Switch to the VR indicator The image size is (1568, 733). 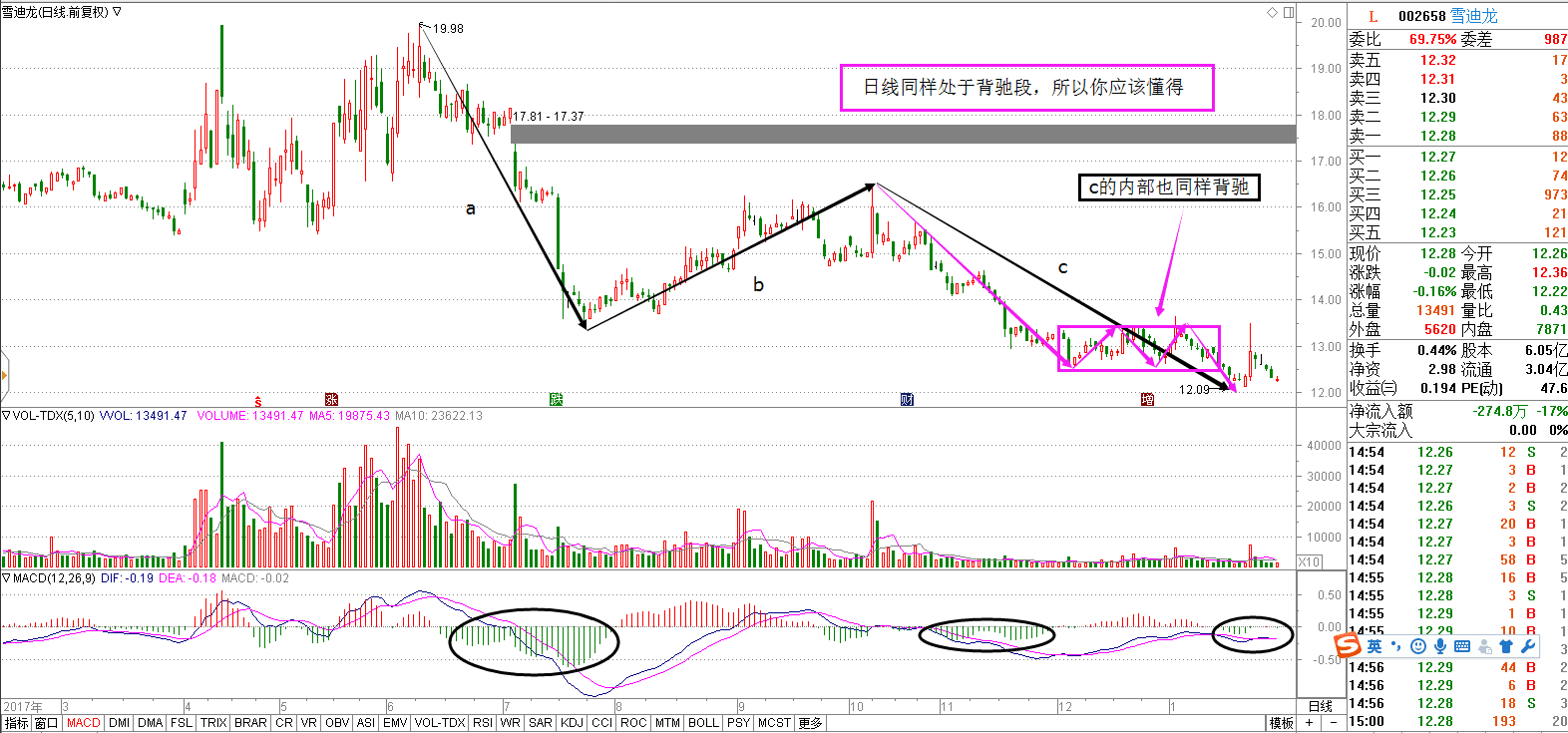309,723
